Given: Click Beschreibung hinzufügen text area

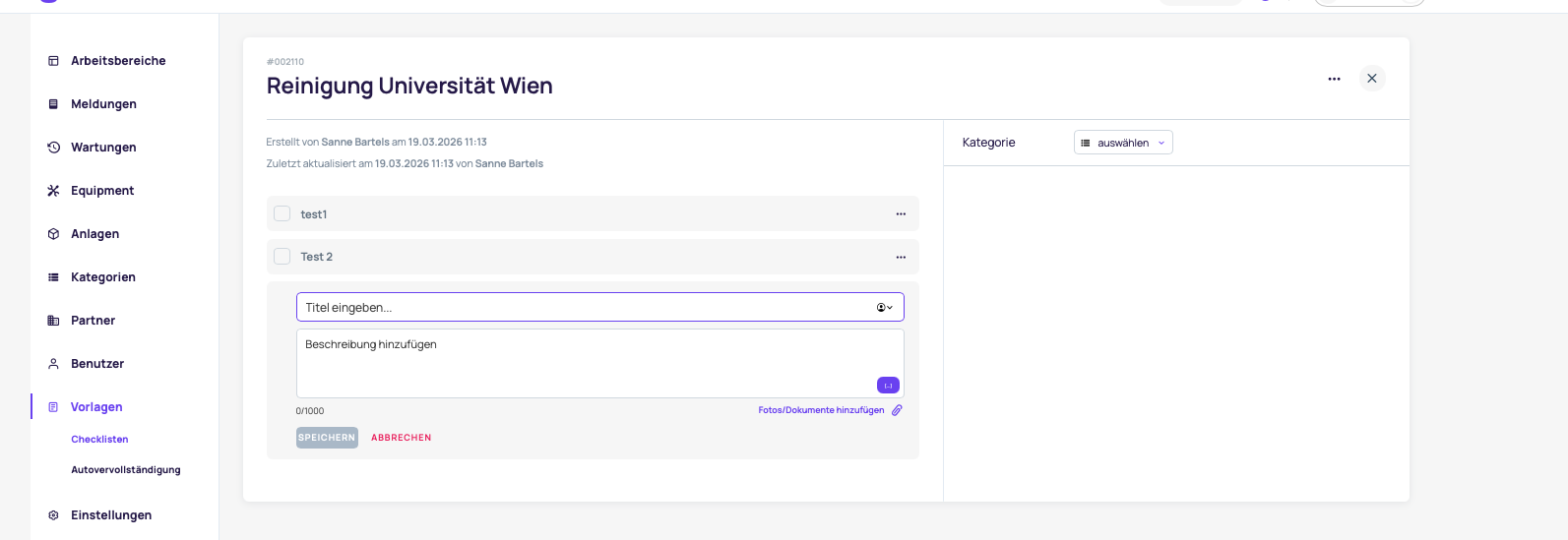Looking at the screenshot, I should [599, 363].
